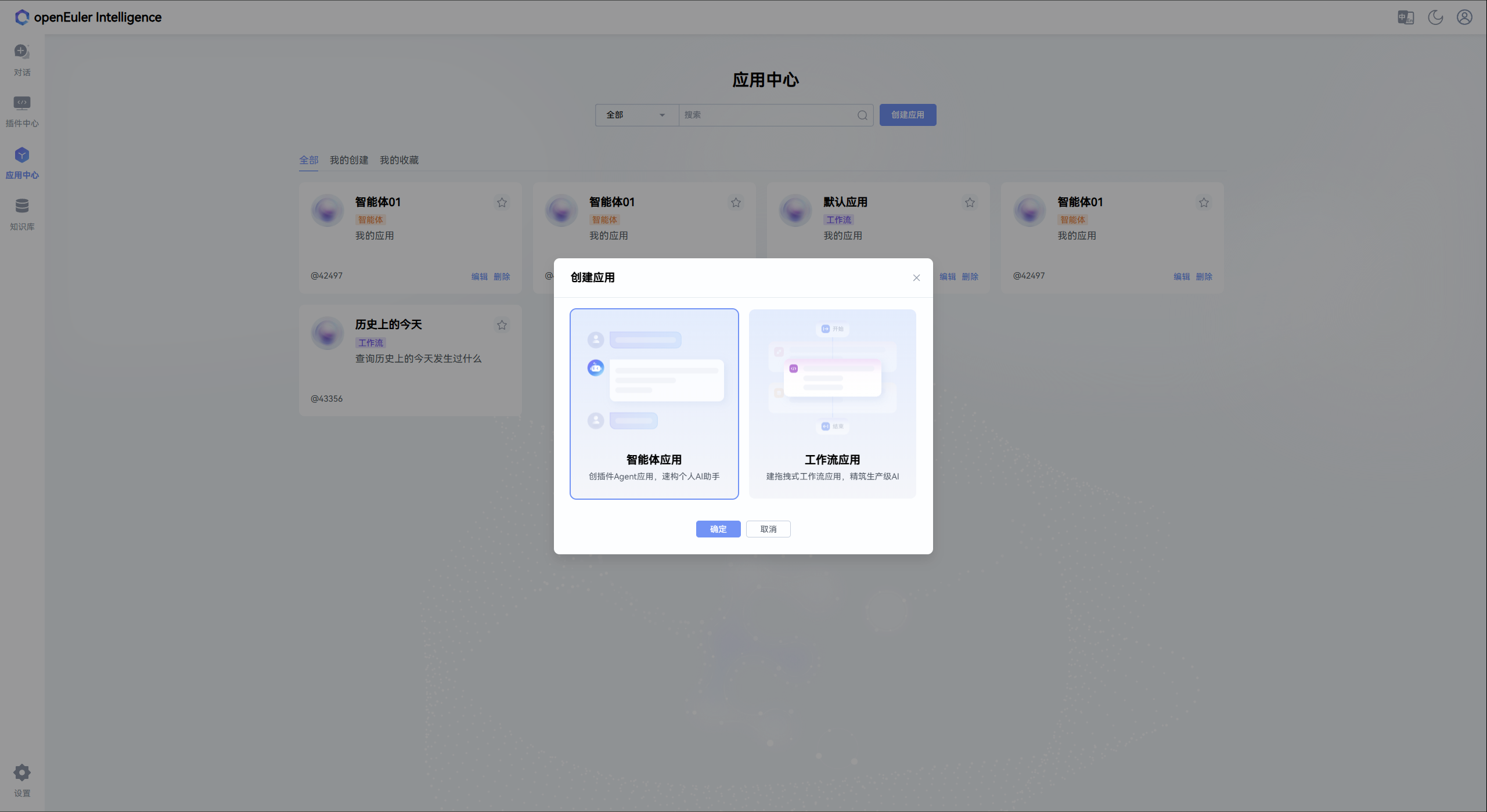Click the search magnifier icon
The image size is (1487, 812).
click(862, 115)
